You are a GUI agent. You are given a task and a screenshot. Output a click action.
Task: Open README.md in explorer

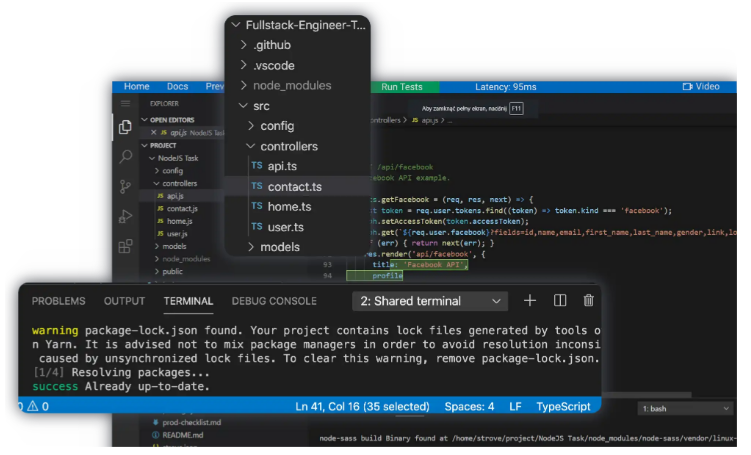[182, 435]
